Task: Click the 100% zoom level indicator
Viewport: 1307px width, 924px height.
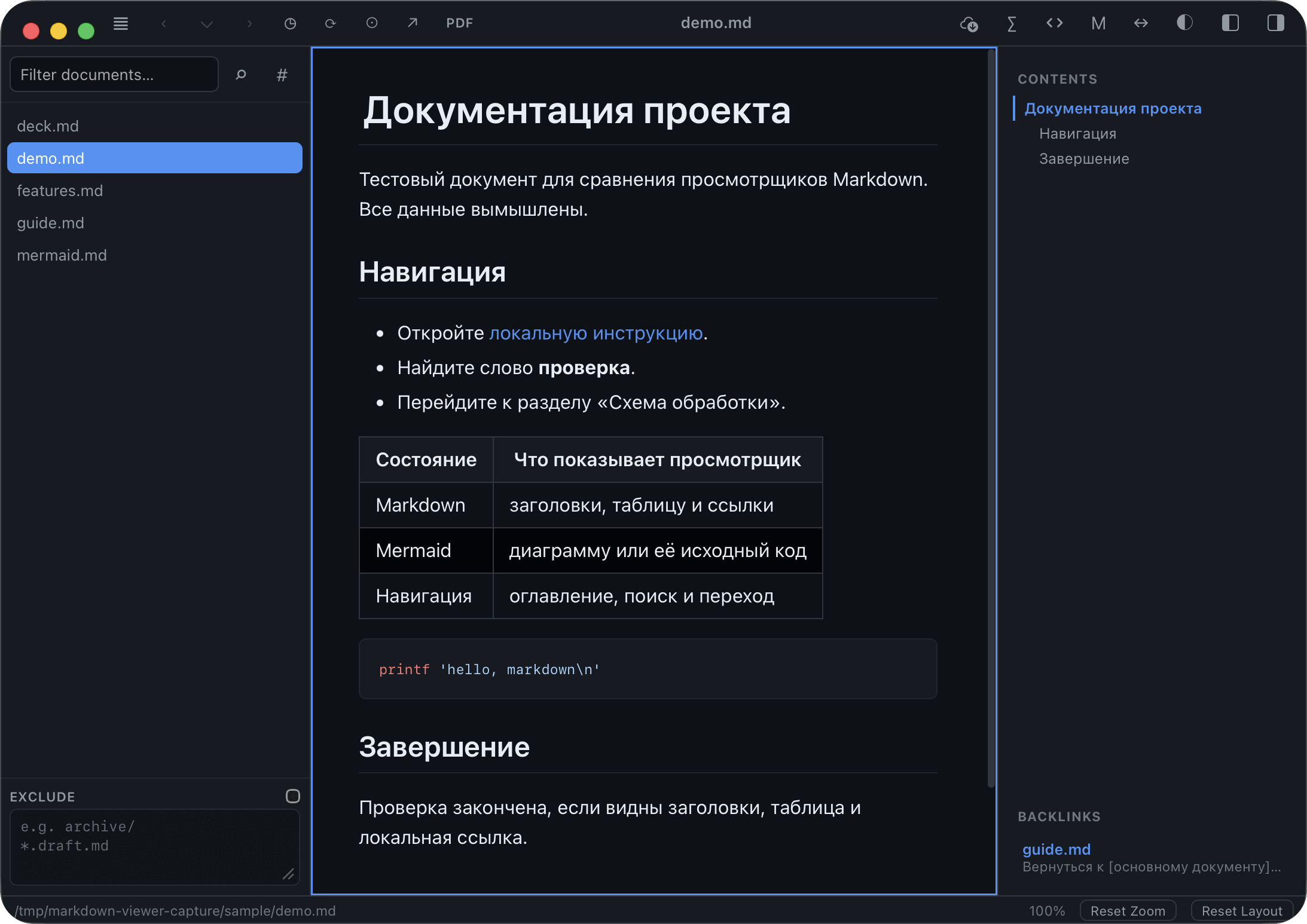Action: [1046, 910]
